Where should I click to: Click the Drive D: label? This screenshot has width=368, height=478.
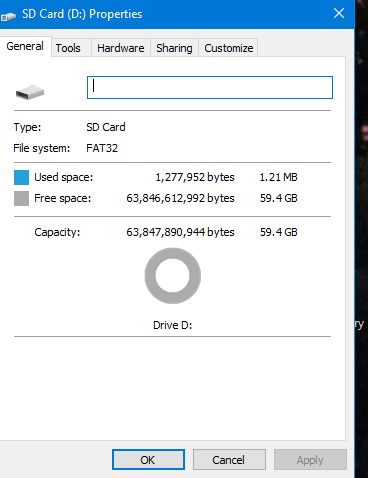172,325
